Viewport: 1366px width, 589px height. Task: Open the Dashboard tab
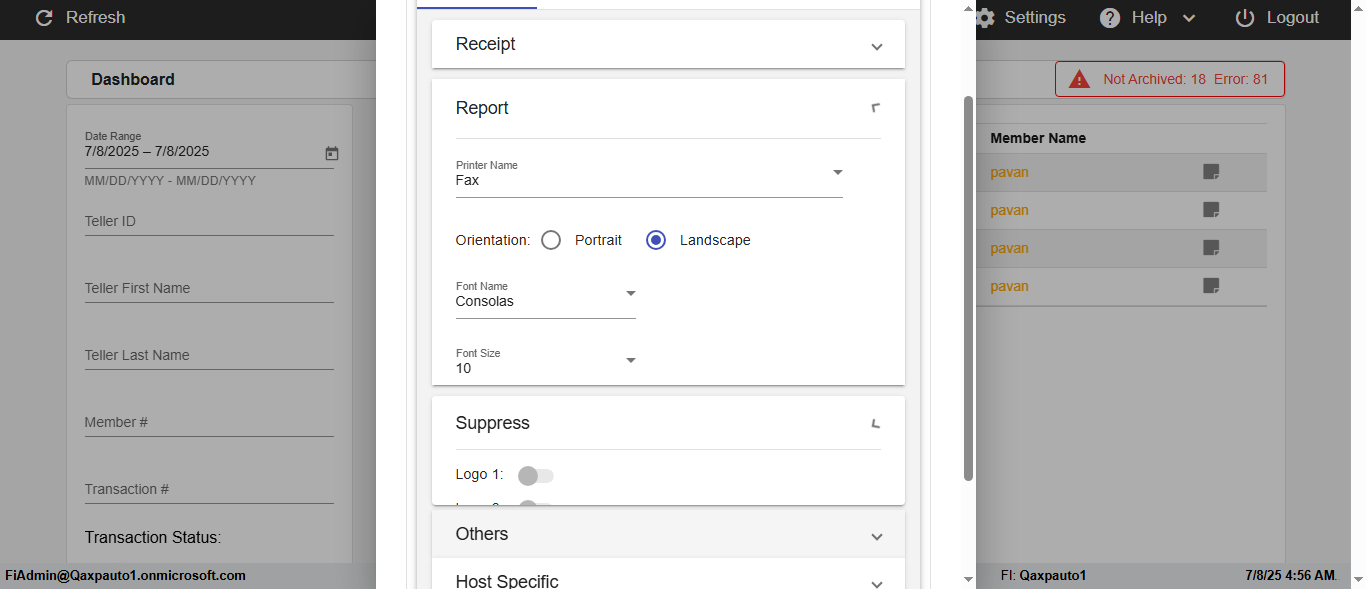[133, 79]
